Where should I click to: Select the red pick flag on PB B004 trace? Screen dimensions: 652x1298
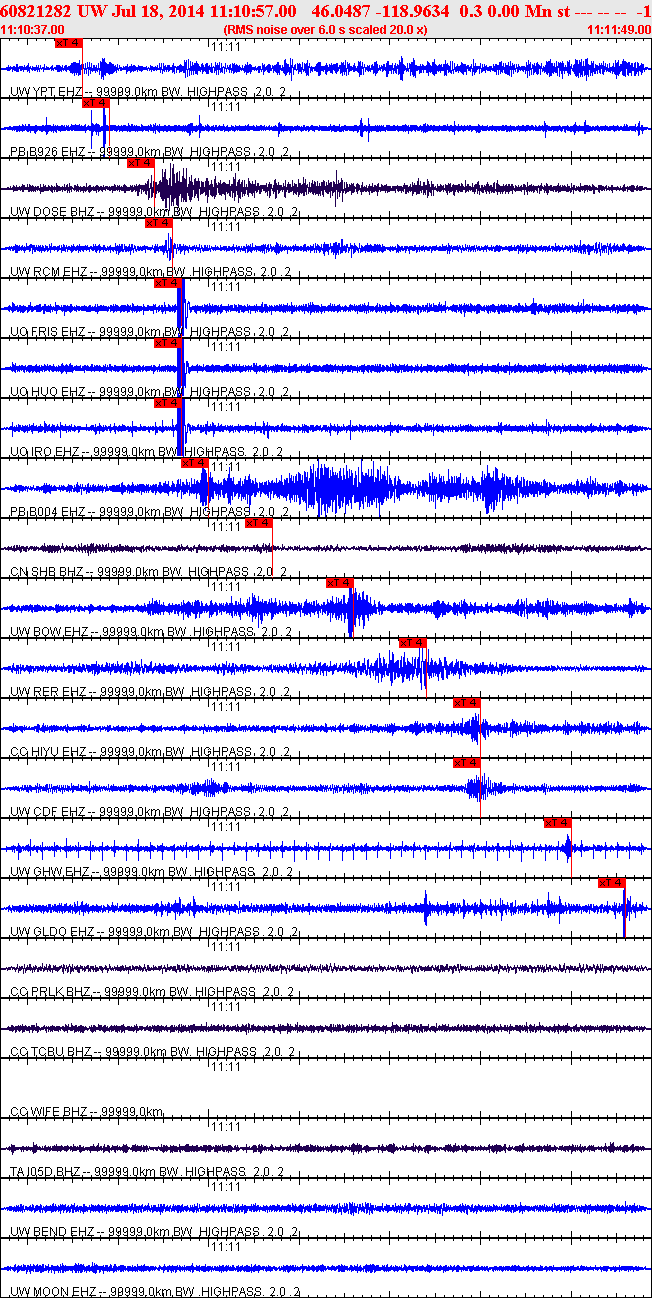pos(195,463)
